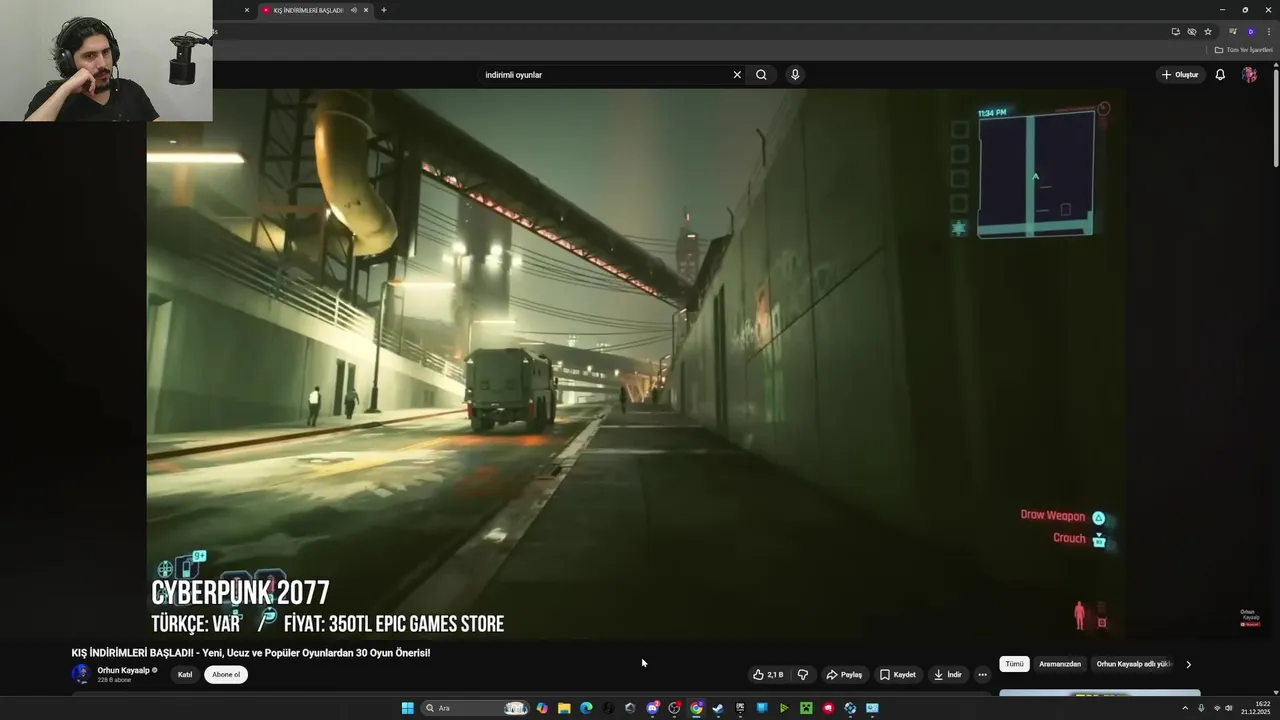
Task: Click the Cyberpunk 2077 video player
Action: (x=636, y=364)
